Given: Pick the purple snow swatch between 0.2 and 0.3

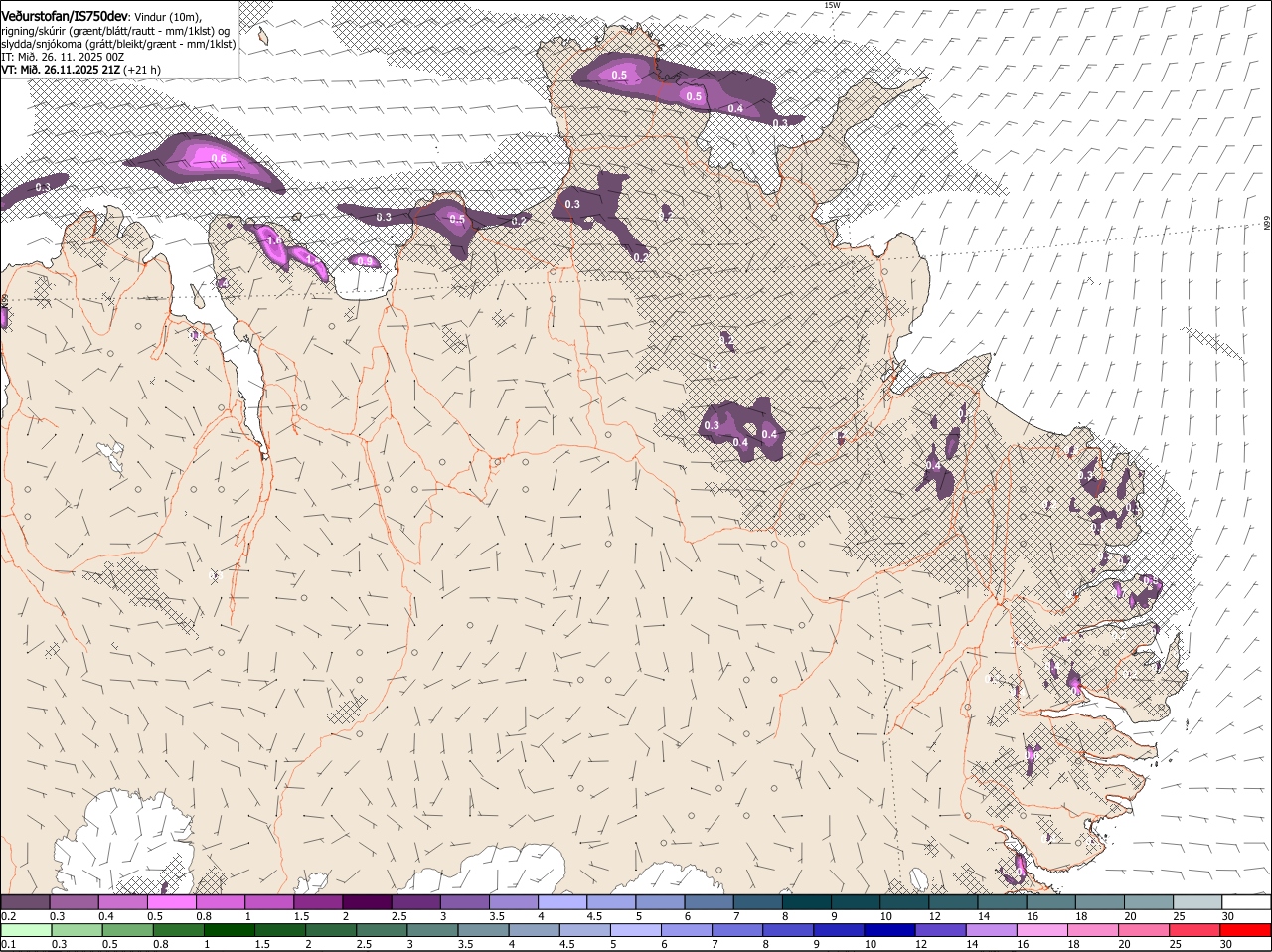Looking at the screenshot, I should 25,901.
